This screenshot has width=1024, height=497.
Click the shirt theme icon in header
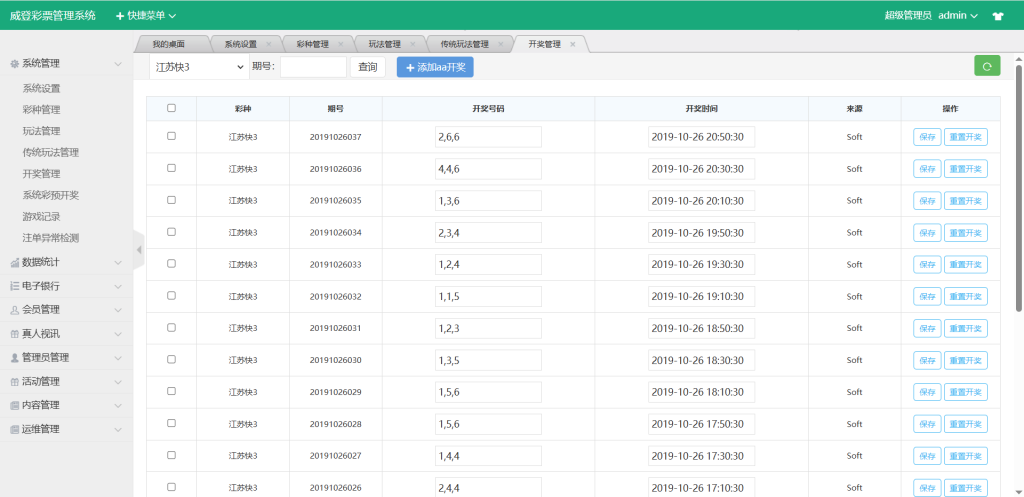[x=997, y=16]
